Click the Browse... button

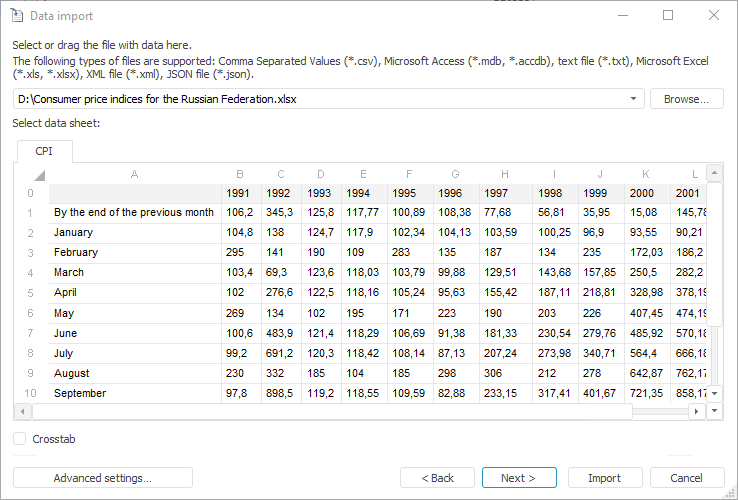coord(686,99)
